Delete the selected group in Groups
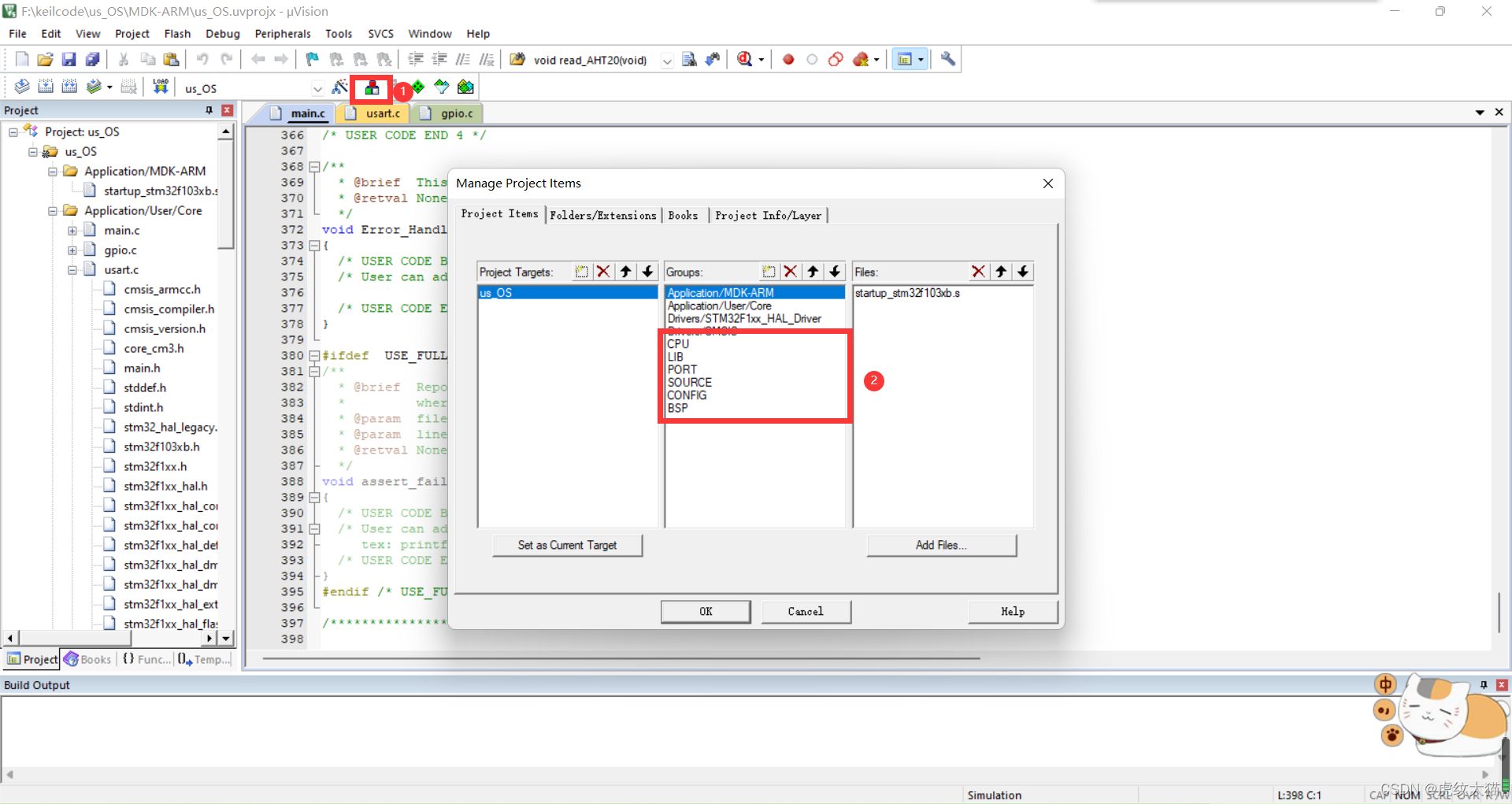 [x=791, y=272]
